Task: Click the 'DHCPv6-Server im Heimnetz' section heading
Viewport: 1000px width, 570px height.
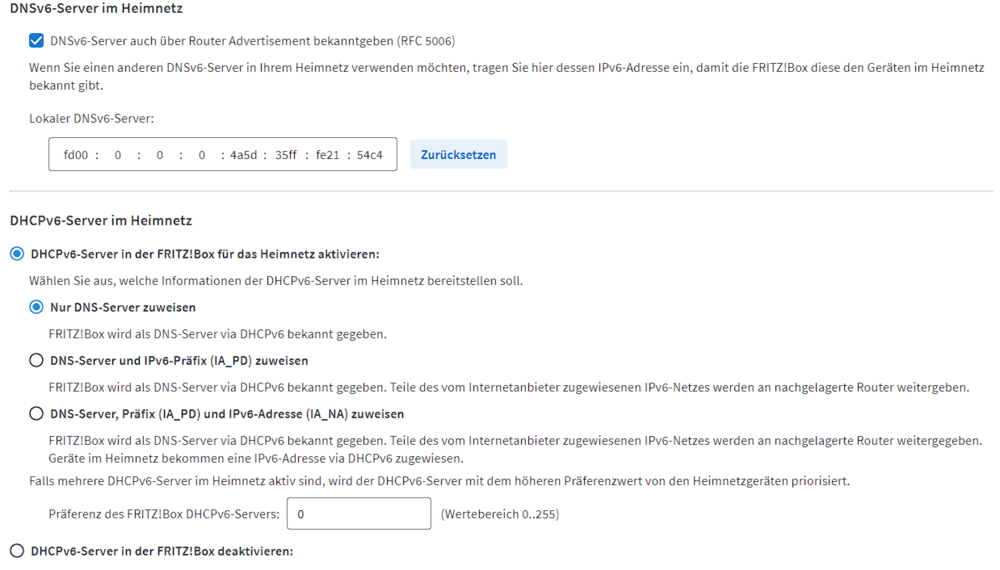Action: point(100,220)
